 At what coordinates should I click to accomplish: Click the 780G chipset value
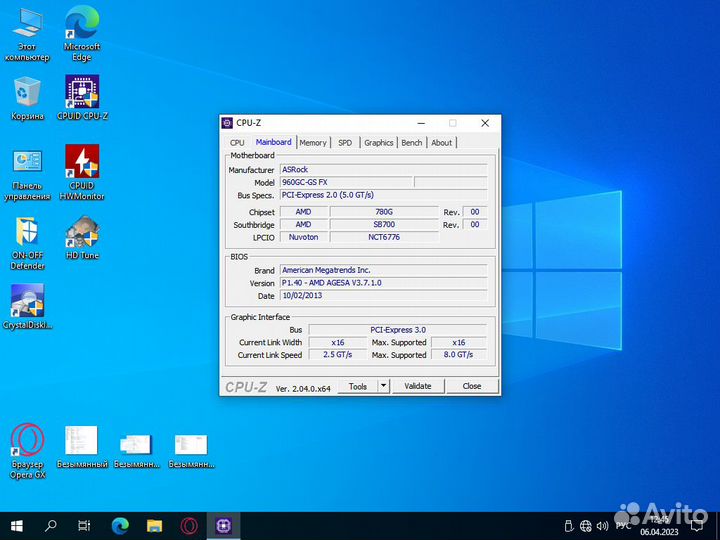point(384,212)
